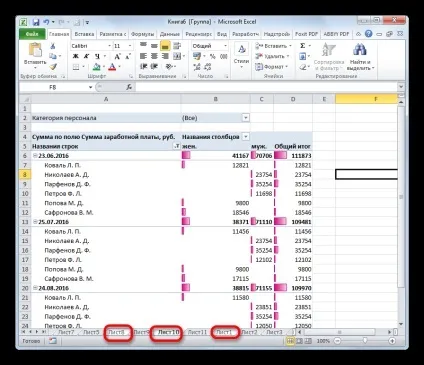This screenshot has width=424, height=365.
Task: Toggle Italic formatting (К)
Action: (x=86, y=56)
